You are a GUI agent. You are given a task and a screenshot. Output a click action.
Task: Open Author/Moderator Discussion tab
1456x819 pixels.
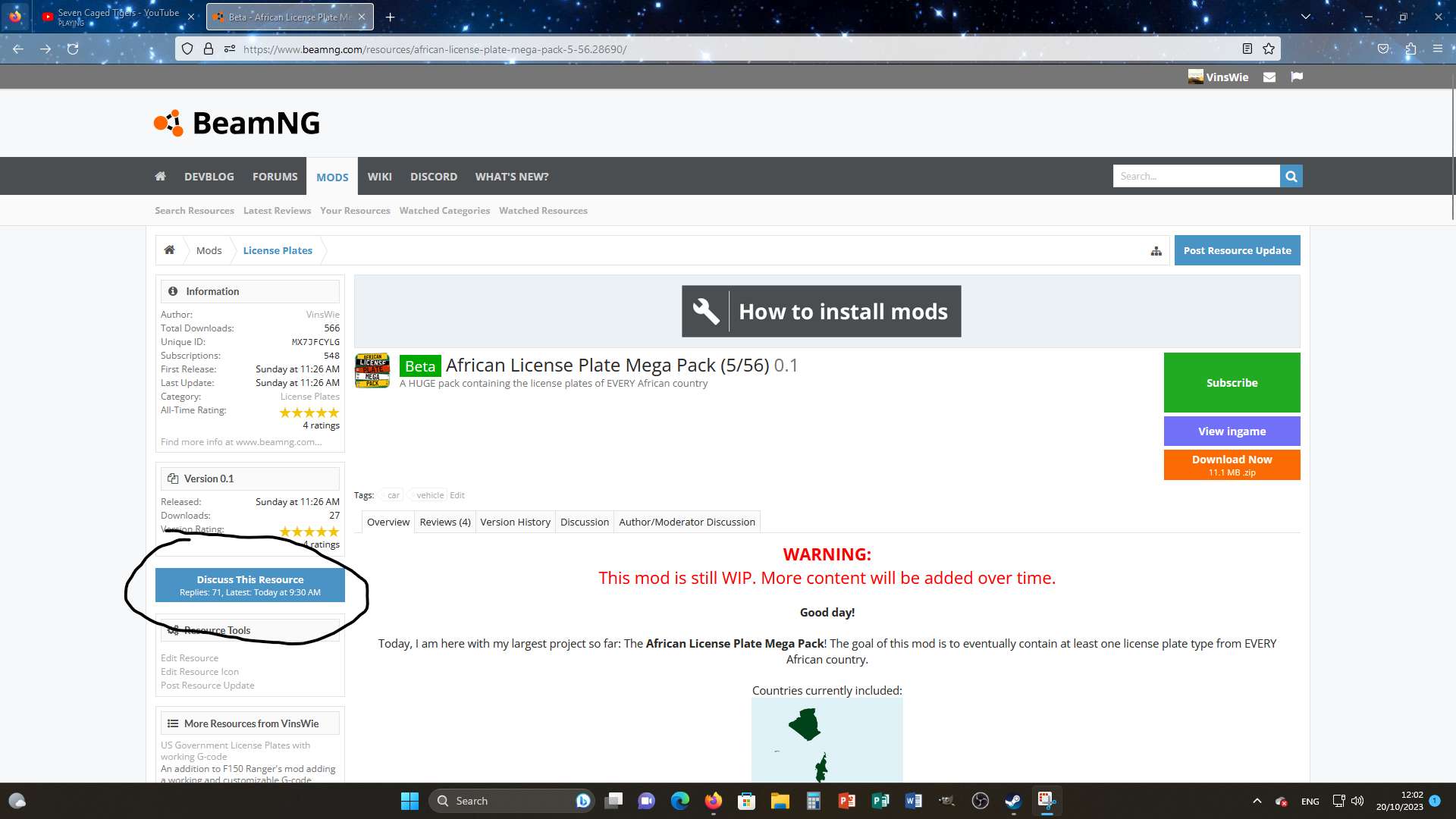click(687, 522)
